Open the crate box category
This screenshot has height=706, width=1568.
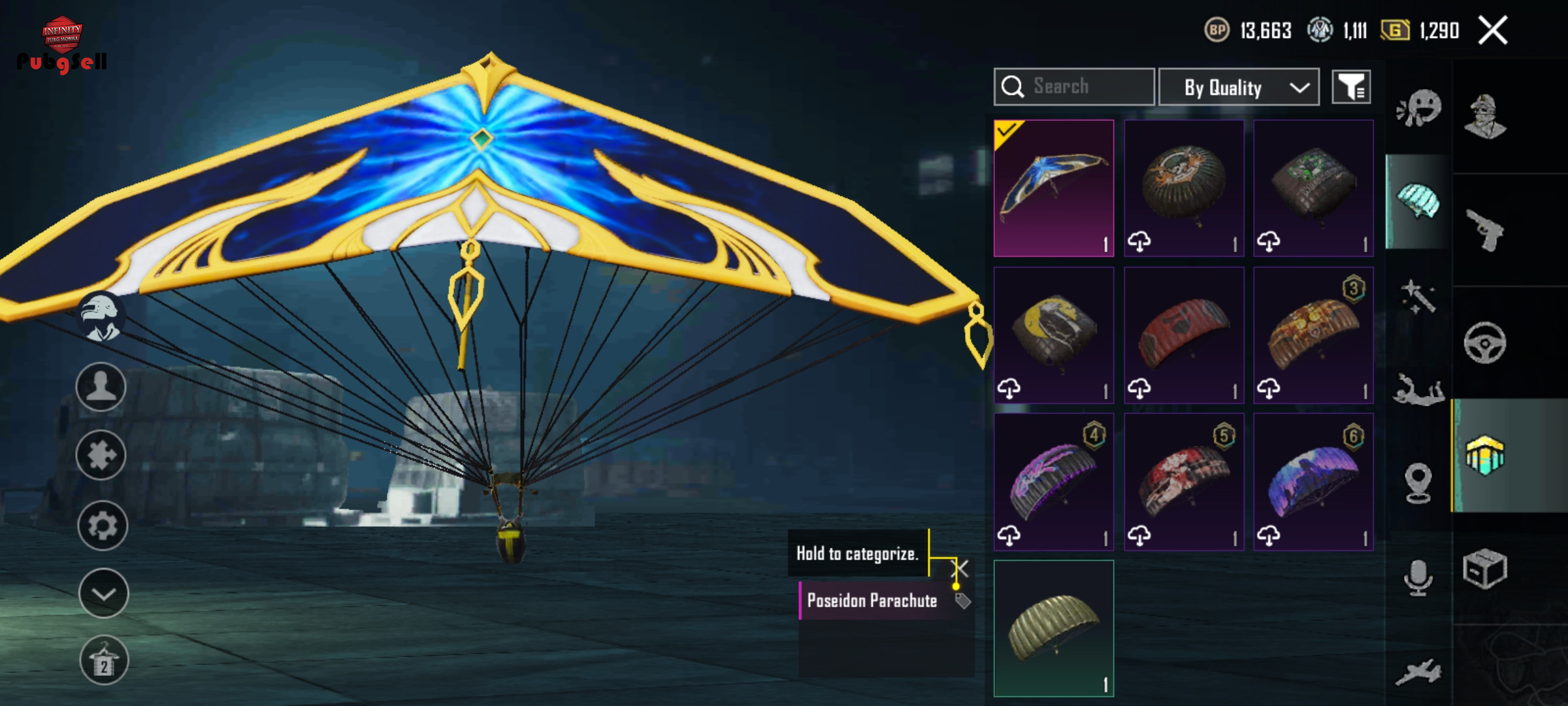click(x=1485, y=568)
